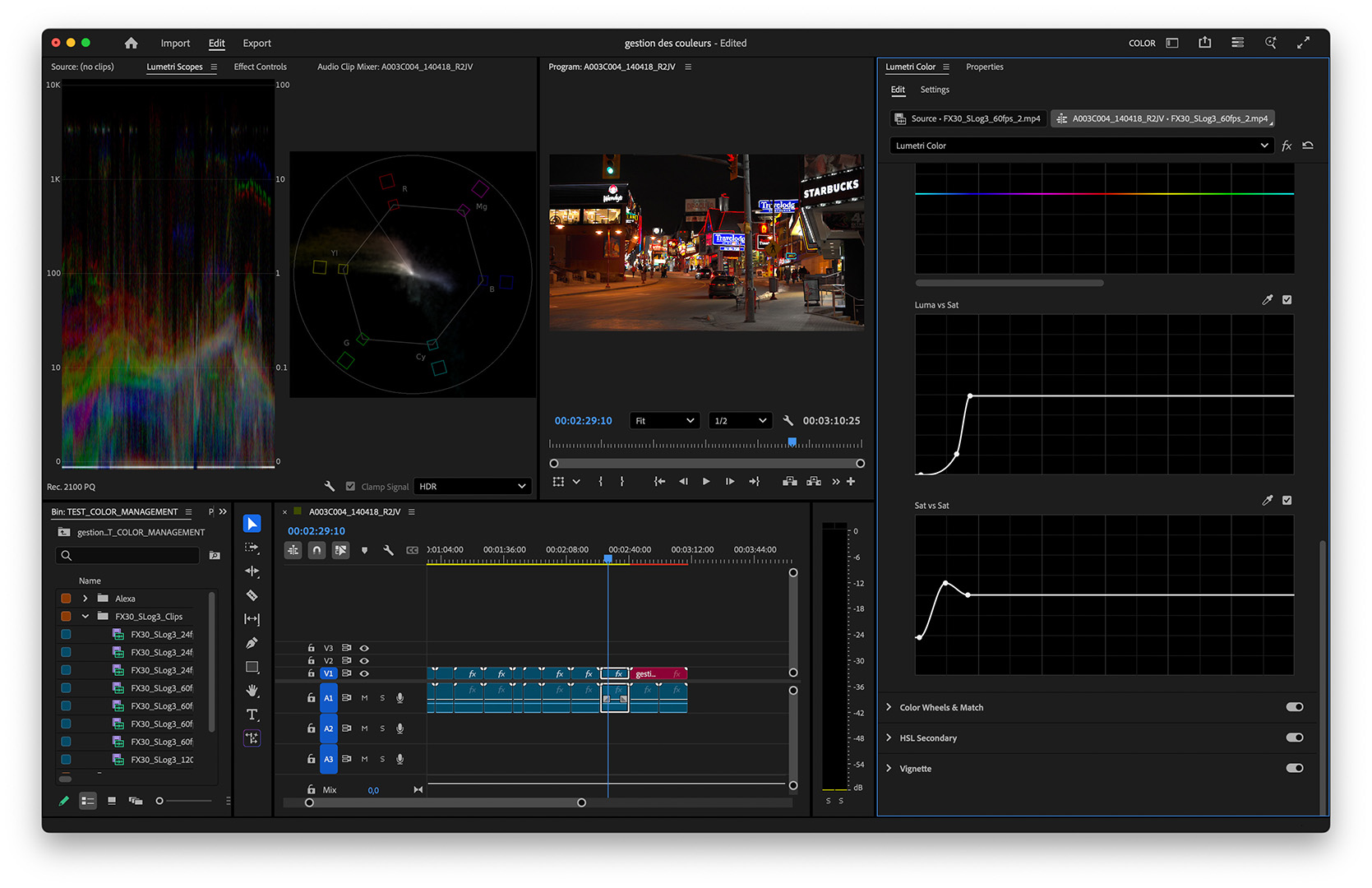Open the Lumetri Color Settings view

[934, 90]
